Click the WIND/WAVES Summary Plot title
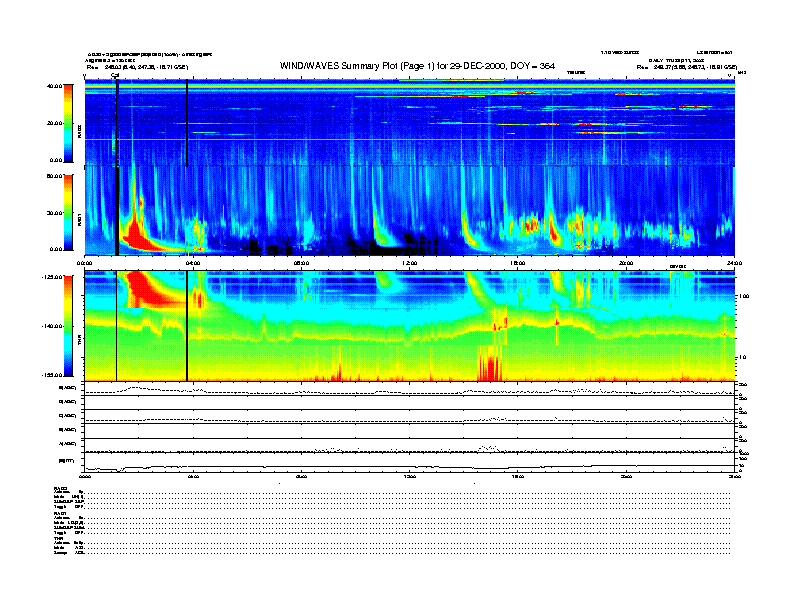The image size is (792, 612). (x=417, y=66)
